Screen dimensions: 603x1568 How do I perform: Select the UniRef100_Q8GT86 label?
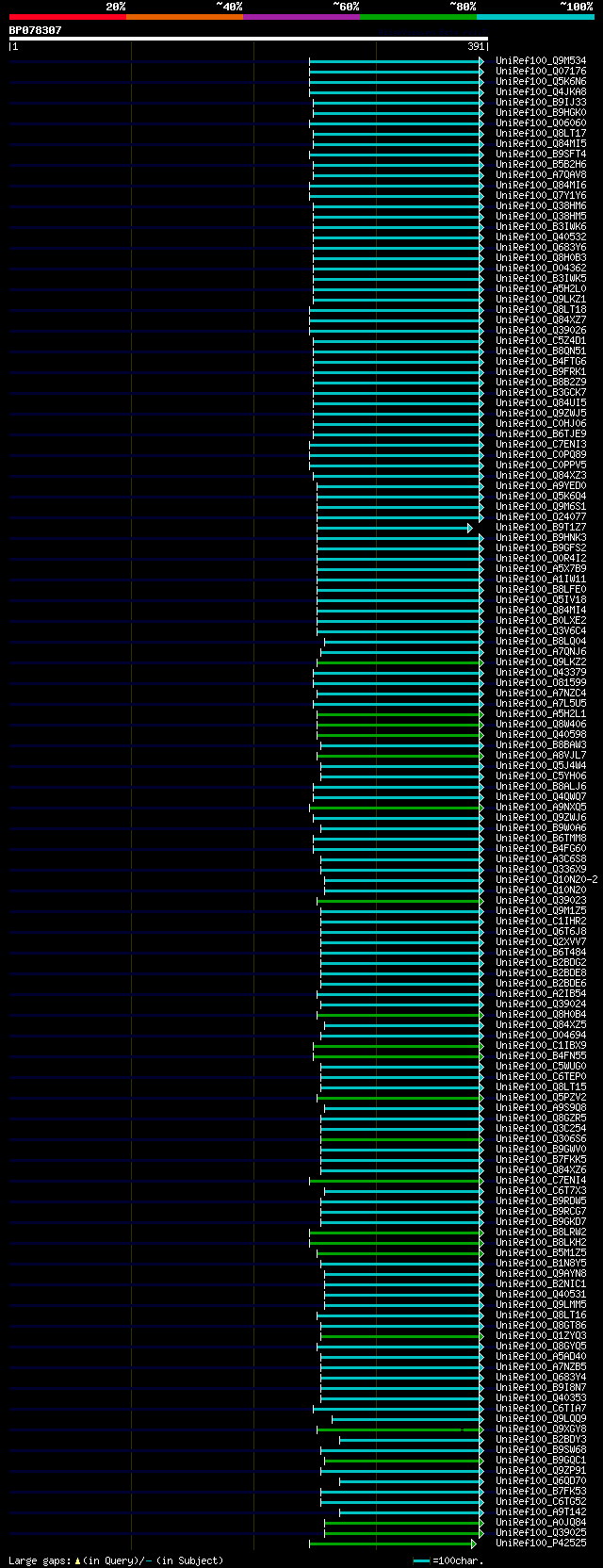pos(541,1326)
